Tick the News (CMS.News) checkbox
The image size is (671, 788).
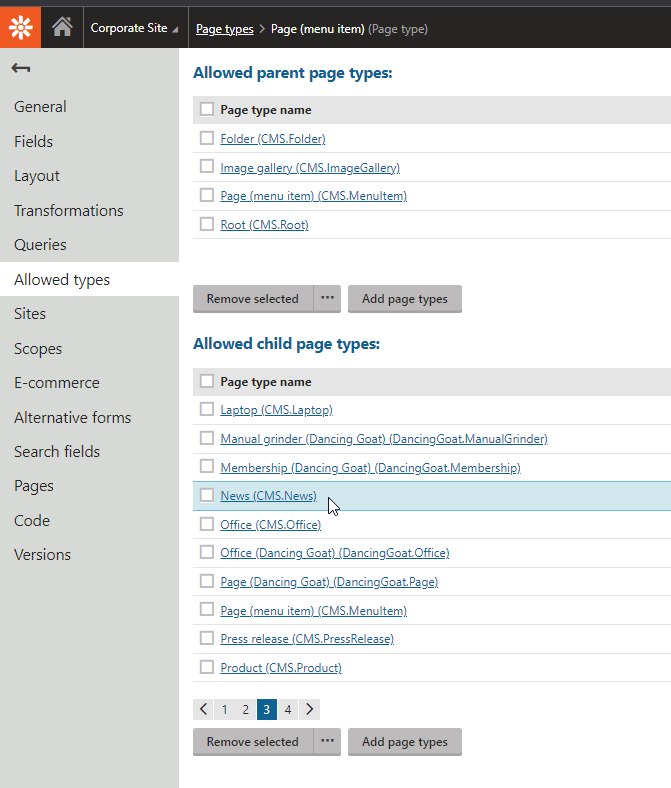coord(207,495)
